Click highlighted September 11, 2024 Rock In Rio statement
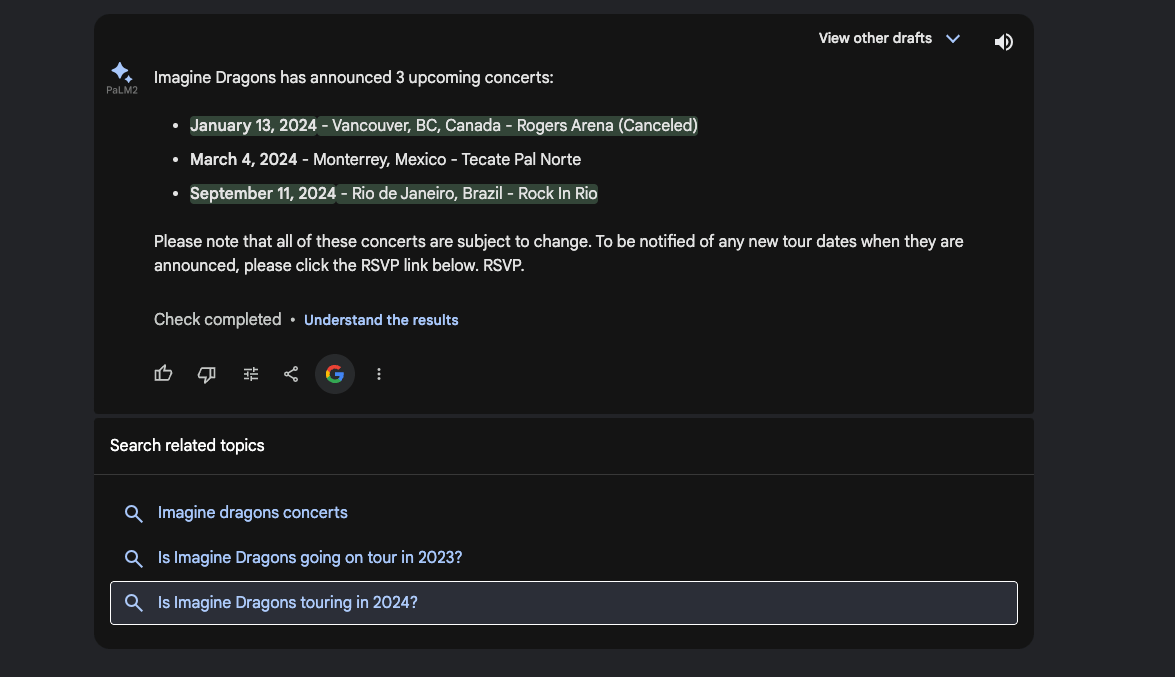The image size is (1175, 677). [393, 193]
